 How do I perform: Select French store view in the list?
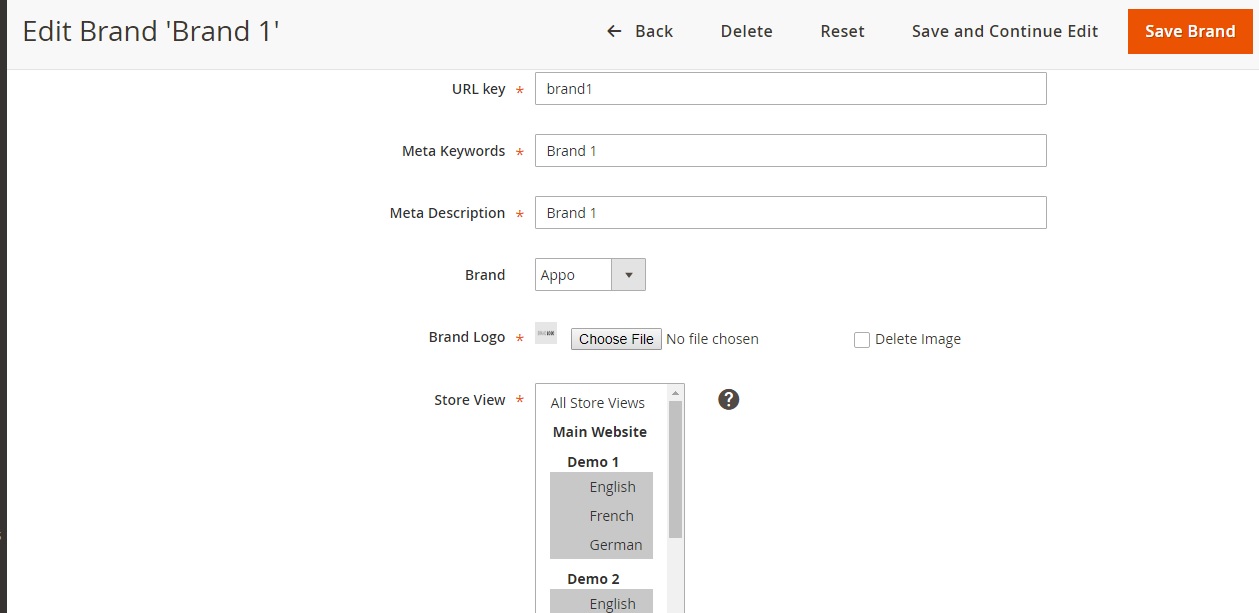pyautogui.click(x=611, y=516)
